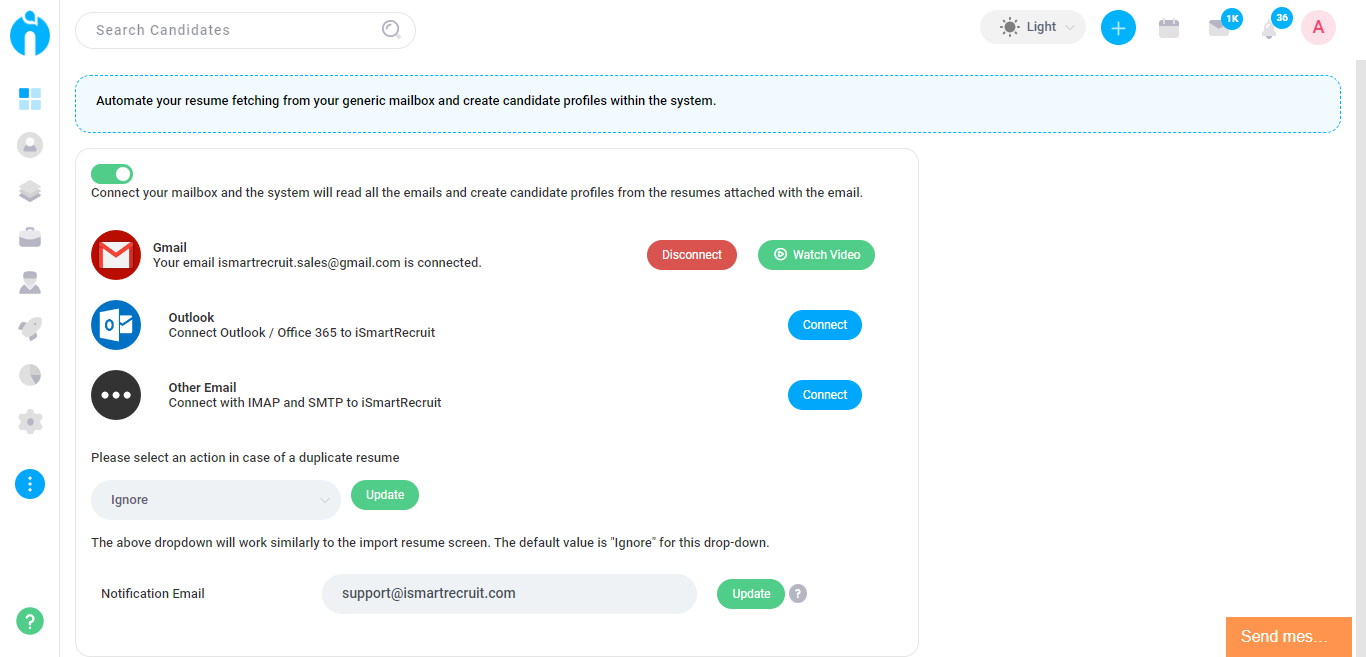Open the candidates profile icon in sidebar

point(30,145)
